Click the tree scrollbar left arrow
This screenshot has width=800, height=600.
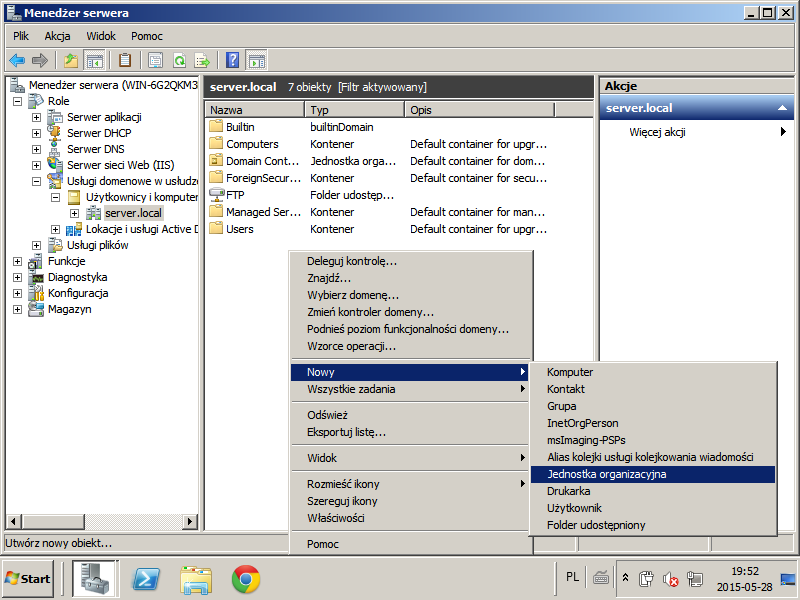(x=14, y=521)
